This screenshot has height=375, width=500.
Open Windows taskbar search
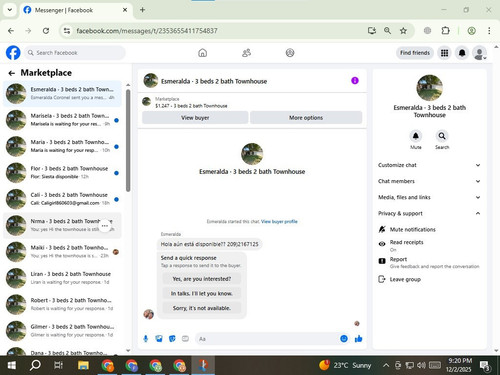pos(35,365)
